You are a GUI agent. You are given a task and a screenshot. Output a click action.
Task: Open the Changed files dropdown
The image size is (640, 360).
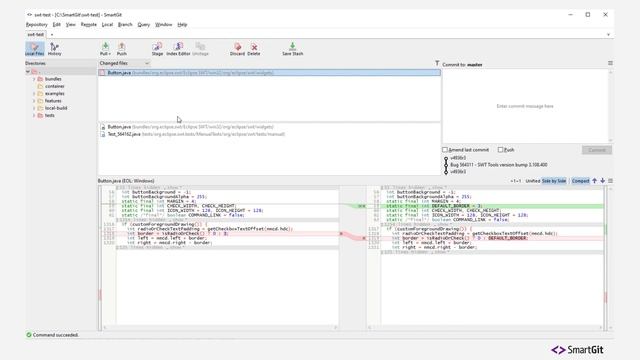click(124, 63)
